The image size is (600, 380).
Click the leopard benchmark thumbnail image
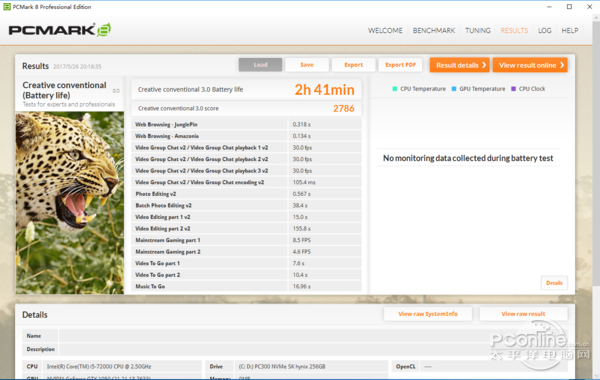point(70,203)
